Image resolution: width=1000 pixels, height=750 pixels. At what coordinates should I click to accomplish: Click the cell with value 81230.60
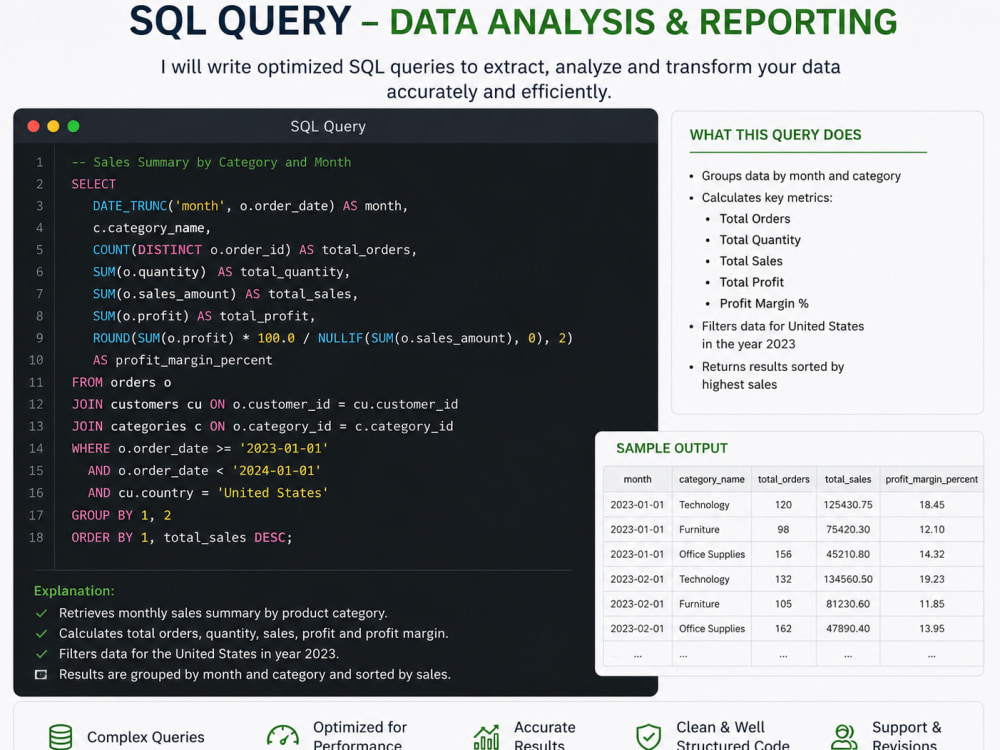coord(848,604)
